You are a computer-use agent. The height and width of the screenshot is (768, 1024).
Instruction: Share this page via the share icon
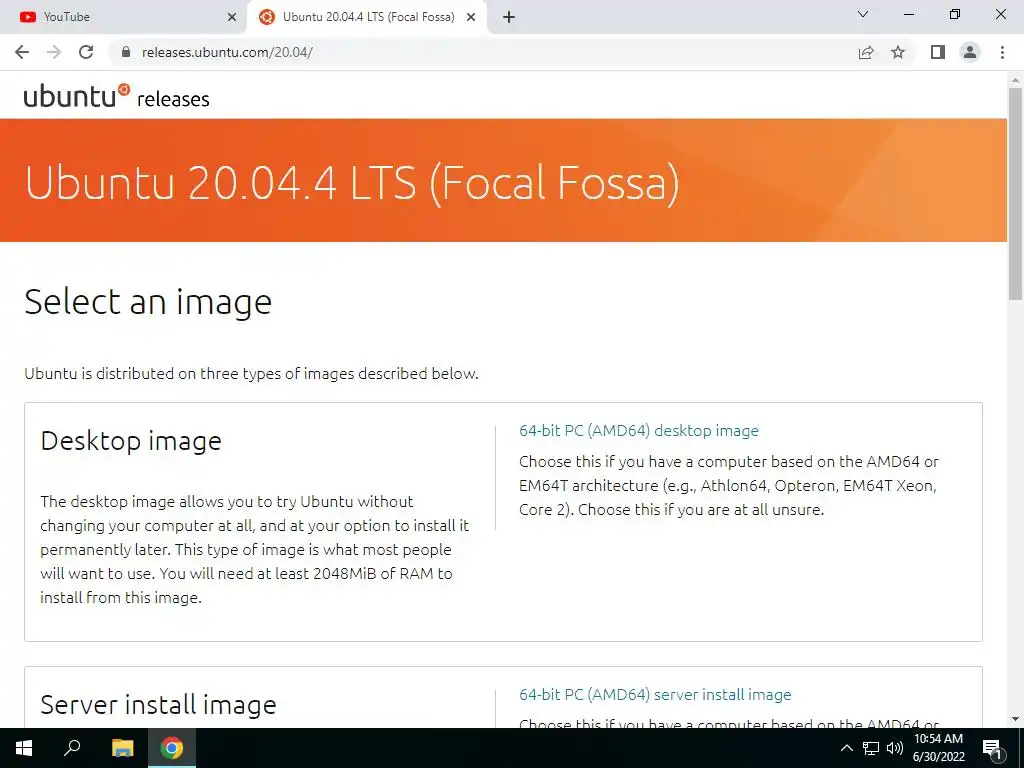point(866,52)
